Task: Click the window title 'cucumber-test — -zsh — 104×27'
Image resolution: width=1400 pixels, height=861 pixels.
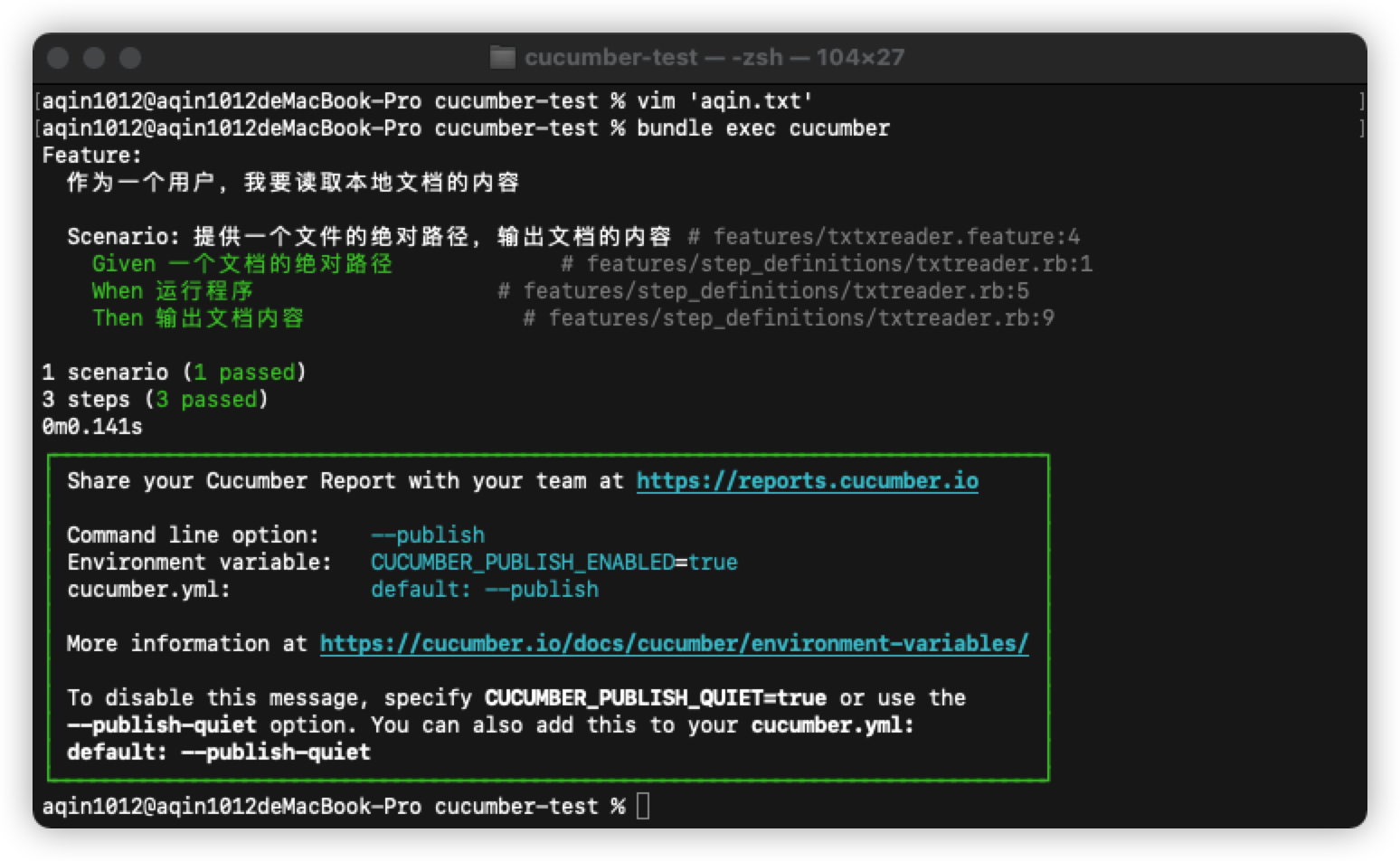Action: coord(714,58)
